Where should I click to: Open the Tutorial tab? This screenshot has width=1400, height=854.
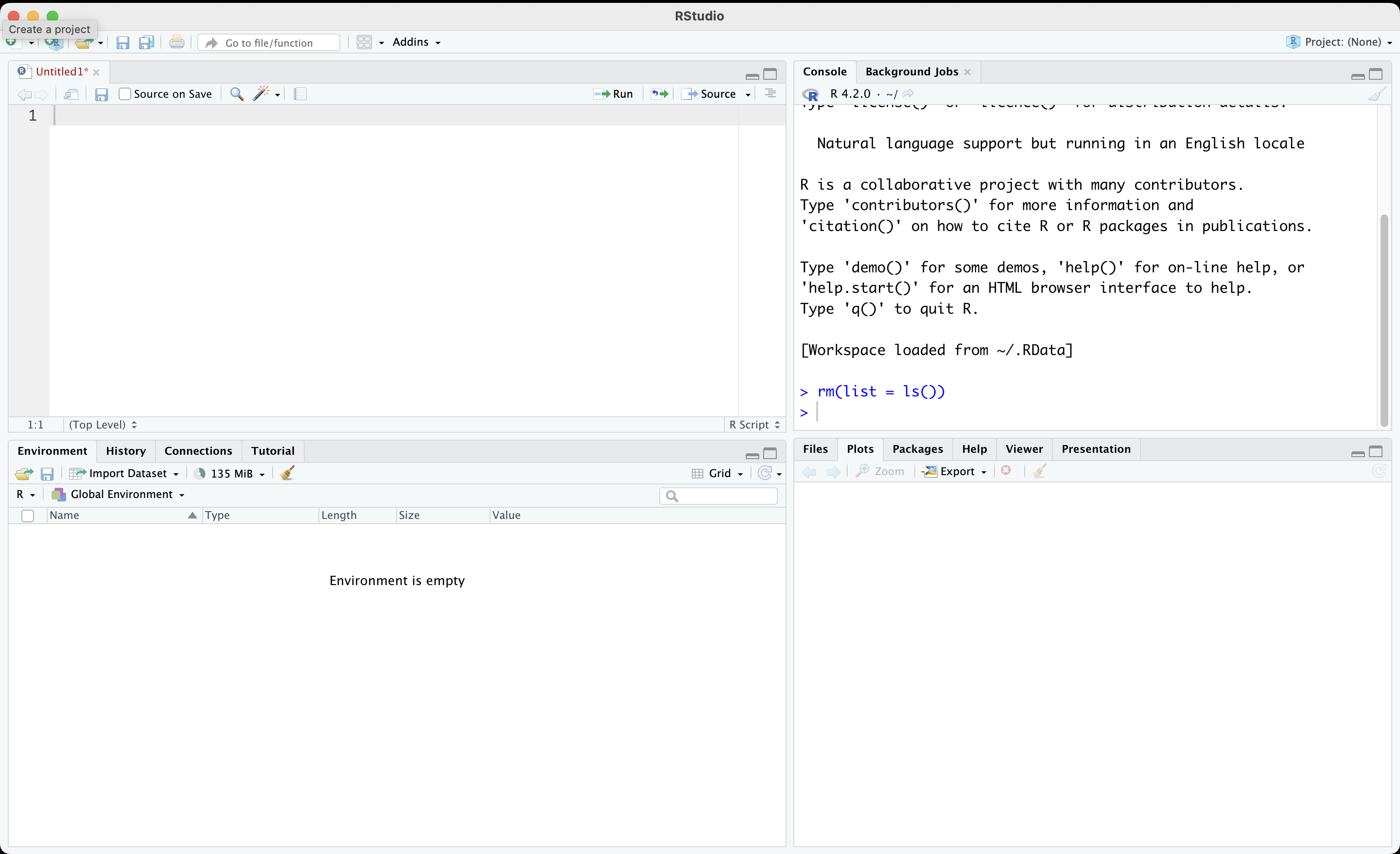pos(273,451)
